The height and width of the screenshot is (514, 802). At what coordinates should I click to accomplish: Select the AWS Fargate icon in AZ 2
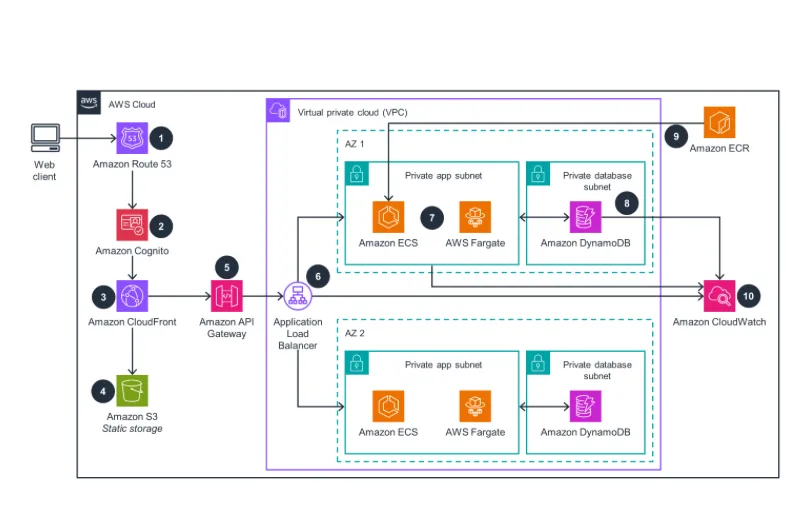click(x=475, y=406)
